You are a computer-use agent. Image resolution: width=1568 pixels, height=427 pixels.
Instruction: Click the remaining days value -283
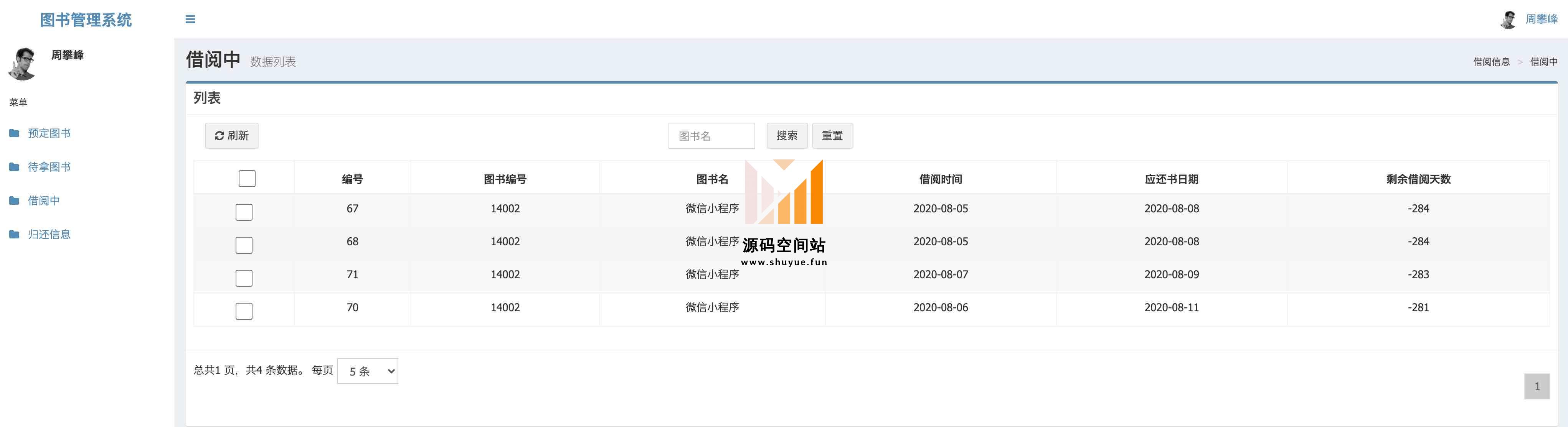(1418, 274)
